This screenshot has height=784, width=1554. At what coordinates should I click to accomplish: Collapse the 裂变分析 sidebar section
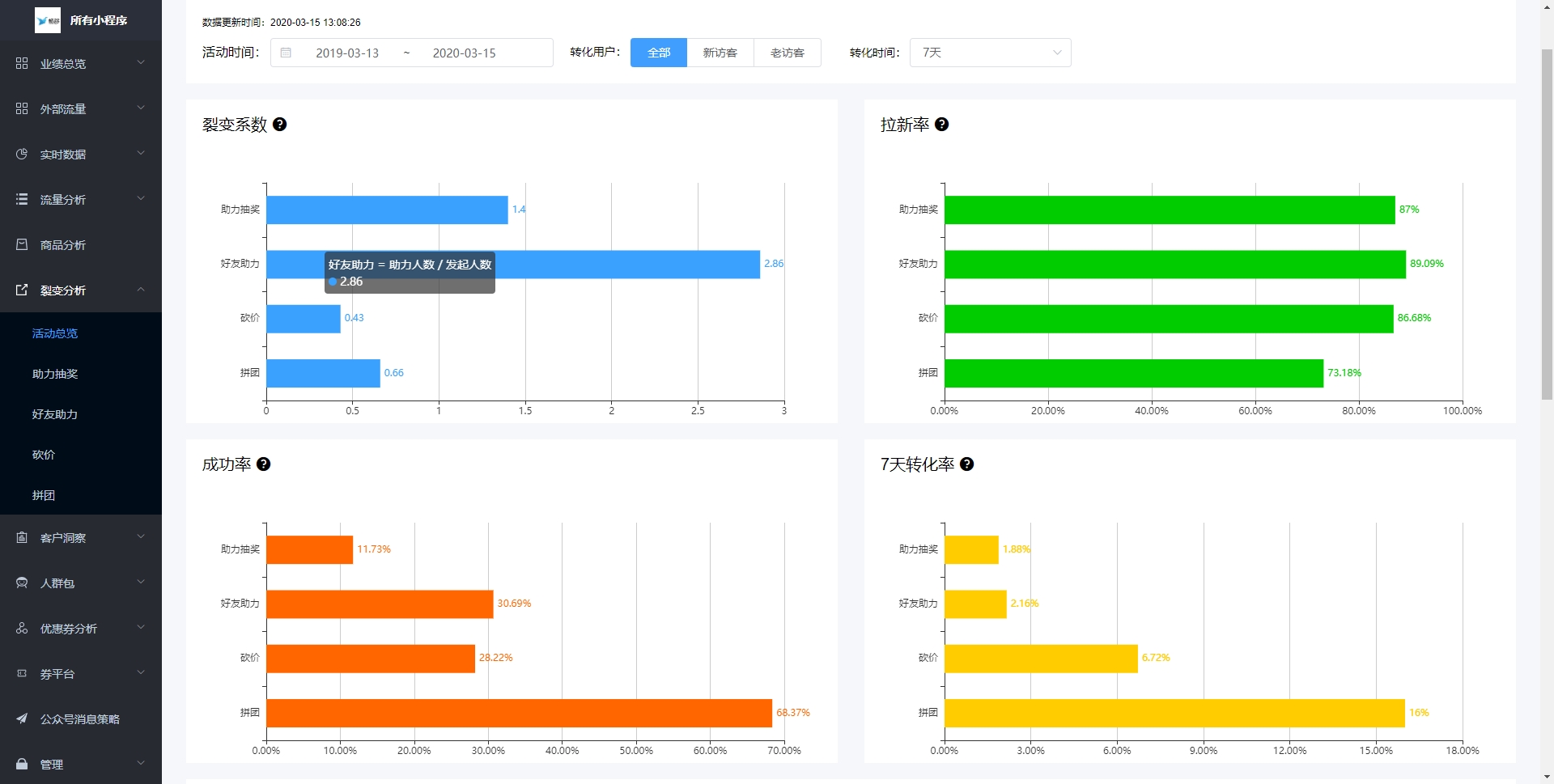coord(81,290)
